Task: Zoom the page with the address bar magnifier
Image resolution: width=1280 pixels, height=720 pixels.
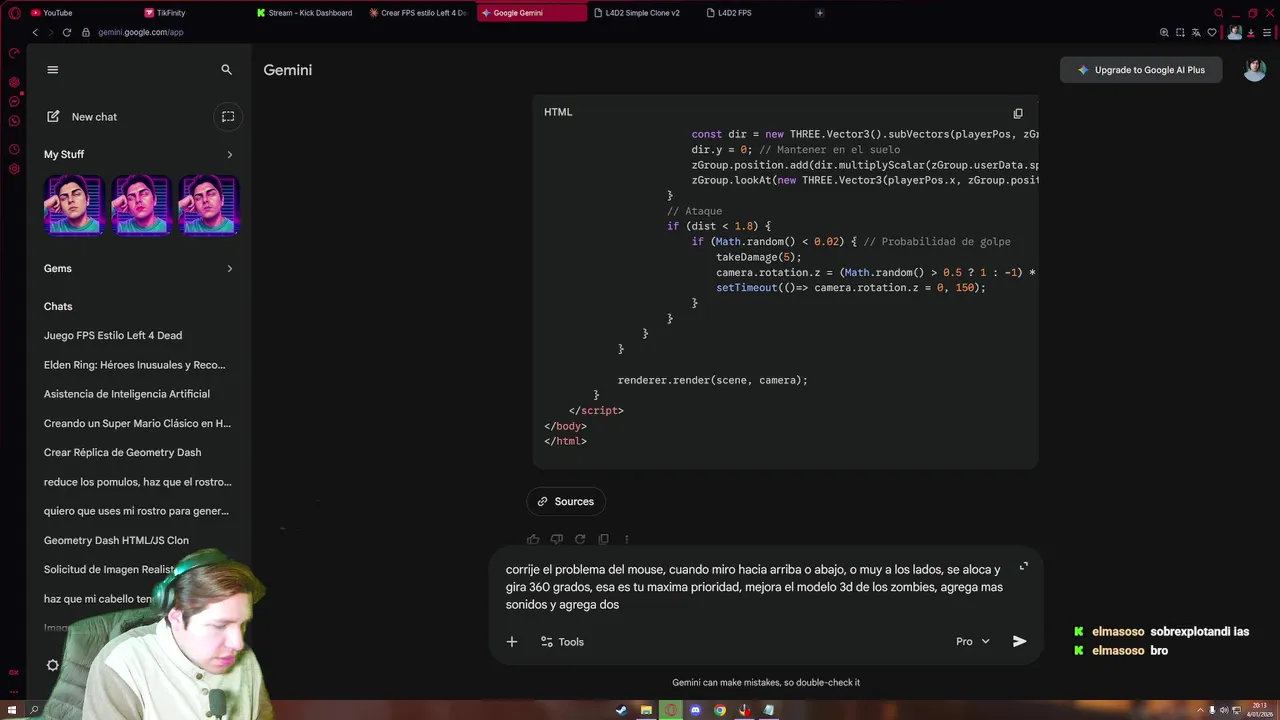Action: (x=1164, y=32)
